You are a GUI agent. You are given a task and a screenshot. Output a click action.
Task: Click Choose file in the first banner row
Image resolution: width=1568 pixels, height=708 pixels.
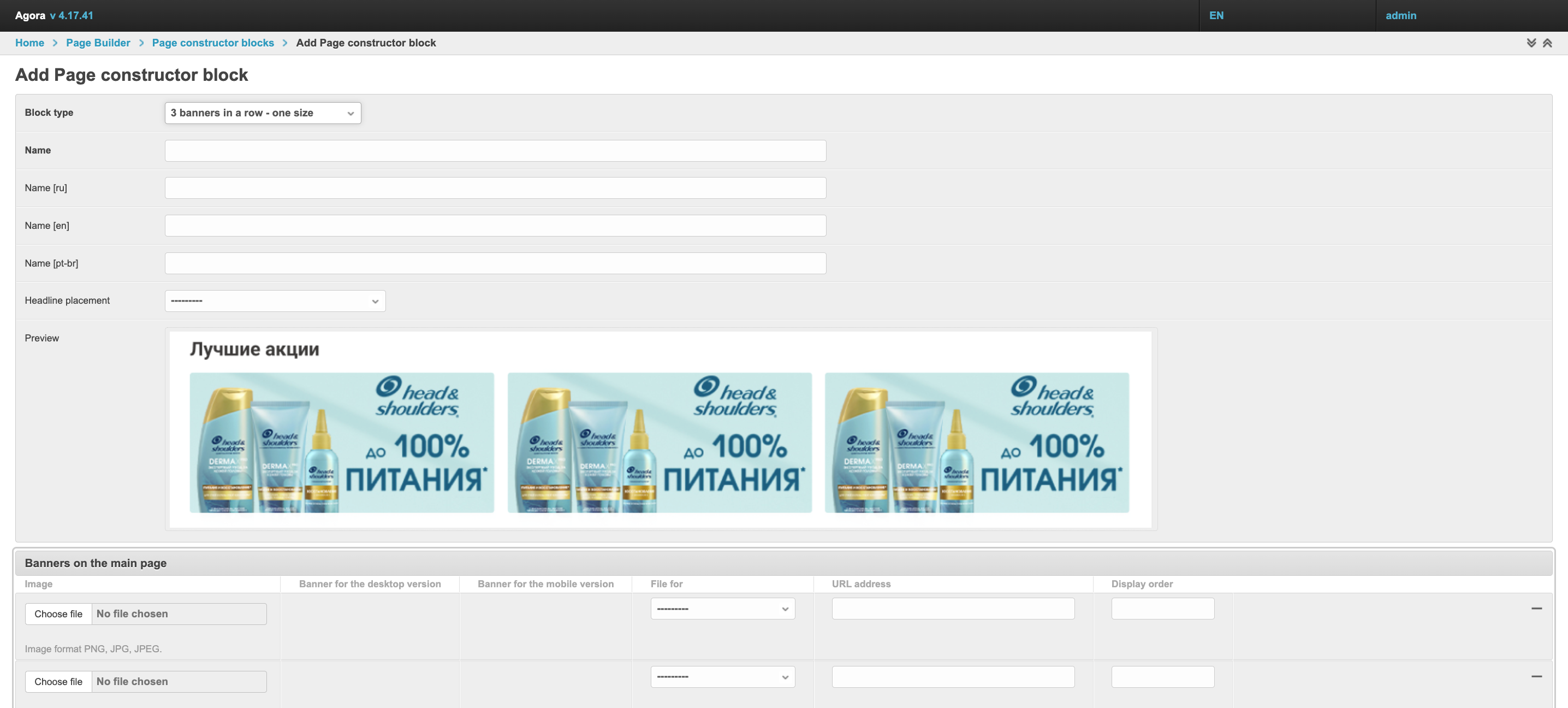(x=58, y=614)
